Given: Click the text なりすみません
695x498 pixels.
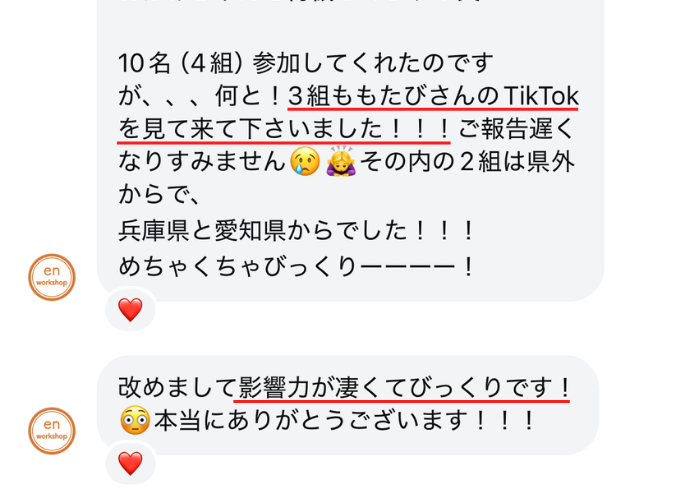Looking at the screenshot, I should pos(202,161).
